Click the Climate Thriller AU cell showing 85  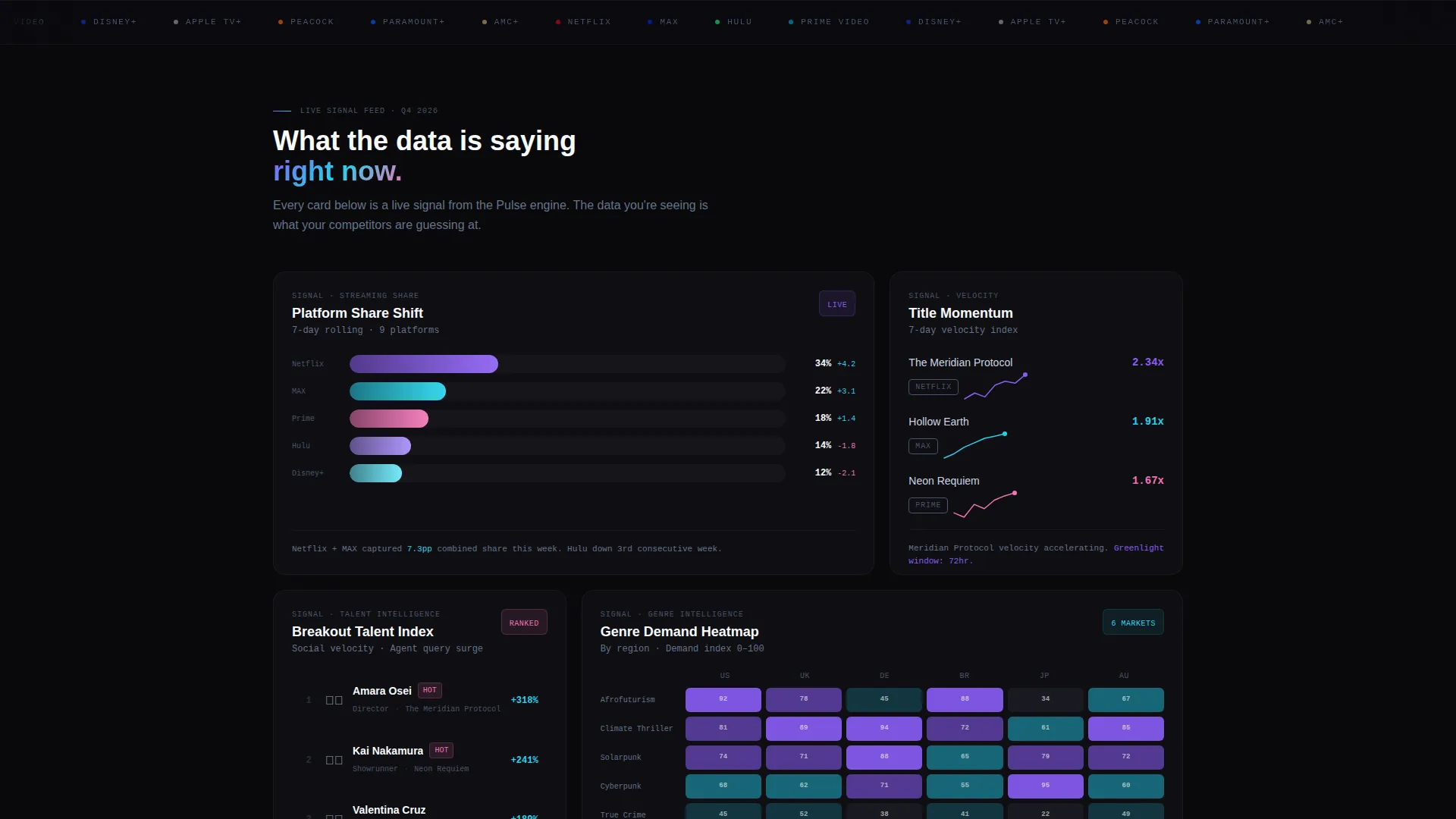point(1126,729)
